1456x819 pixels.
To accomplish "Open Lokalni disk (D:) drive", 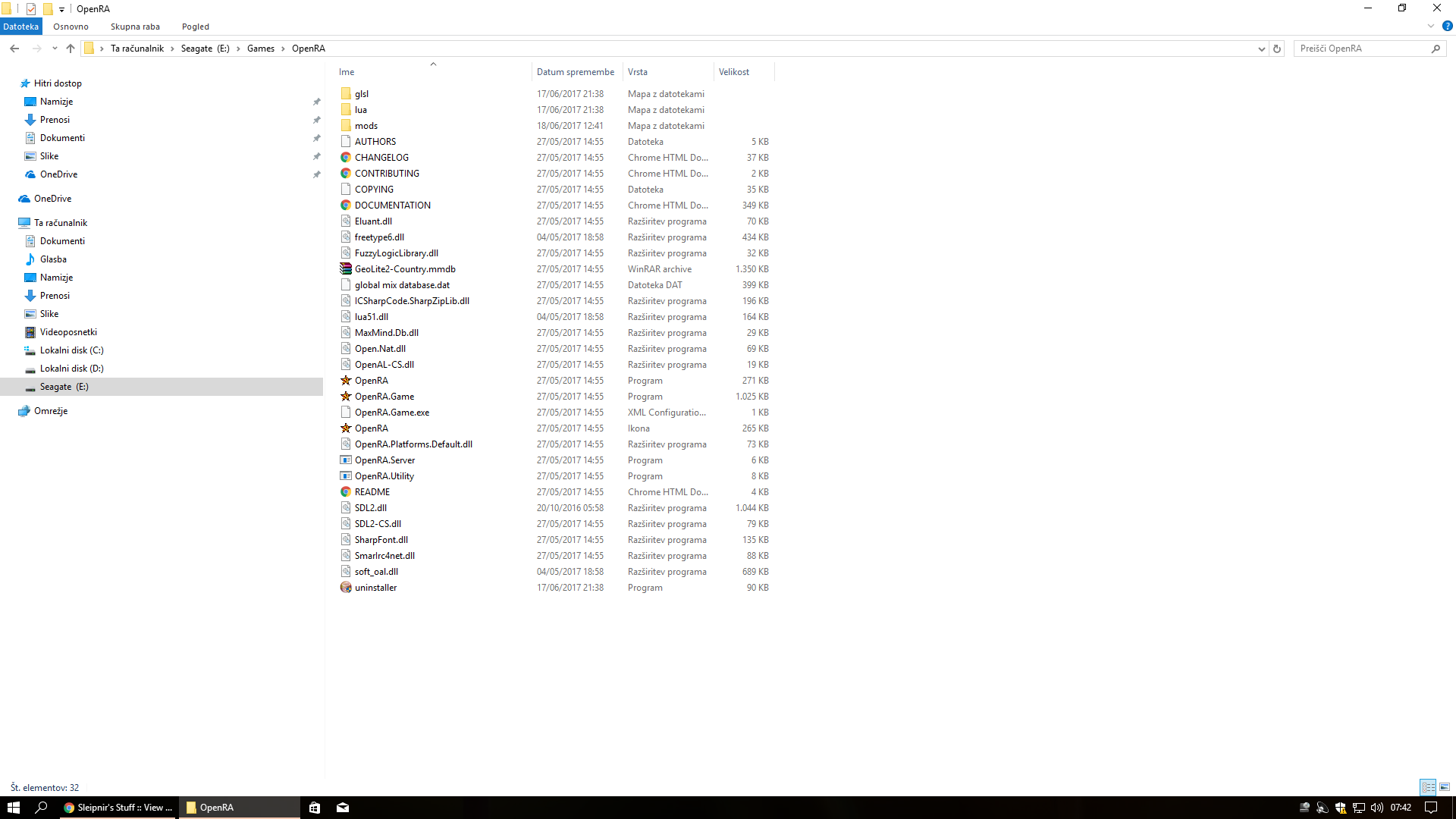I will [71, 369].
